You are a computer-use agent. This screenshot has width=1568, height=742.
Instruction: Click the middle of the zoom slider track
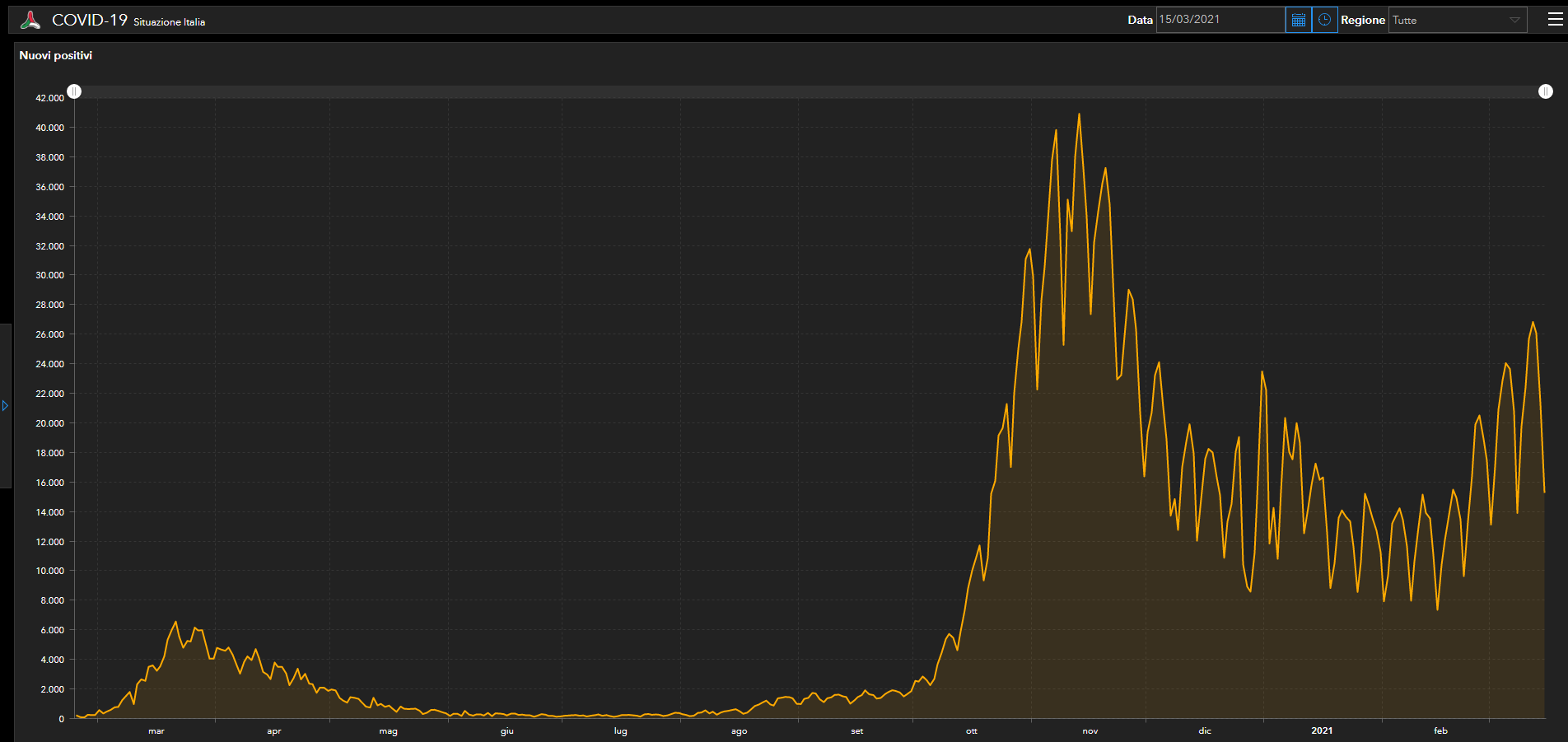(810, 91)
